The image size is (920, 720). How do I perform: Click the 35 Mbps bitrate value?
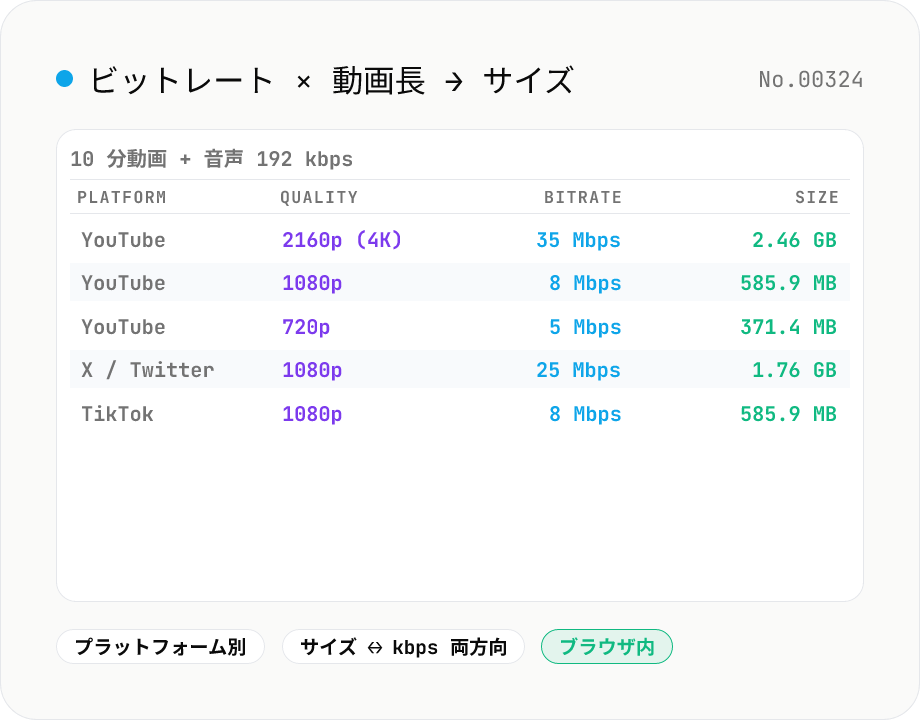point(579,240)
